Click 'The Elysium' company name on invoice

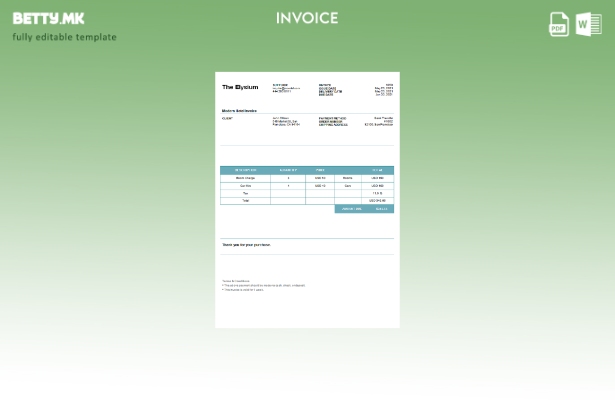(x=240, y=88)
